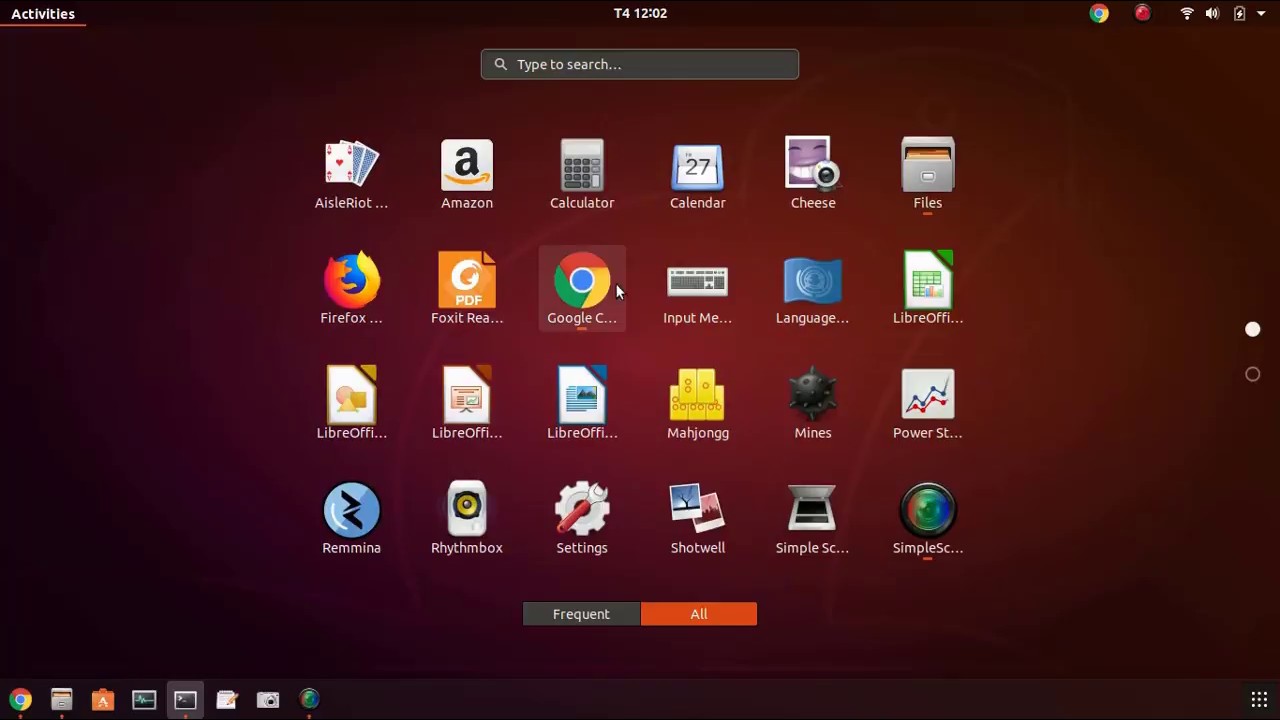Image resolution: width=1280 pixels, height=720 pixels.
Task: Open Files from the app grid
Action: [928, 175]
